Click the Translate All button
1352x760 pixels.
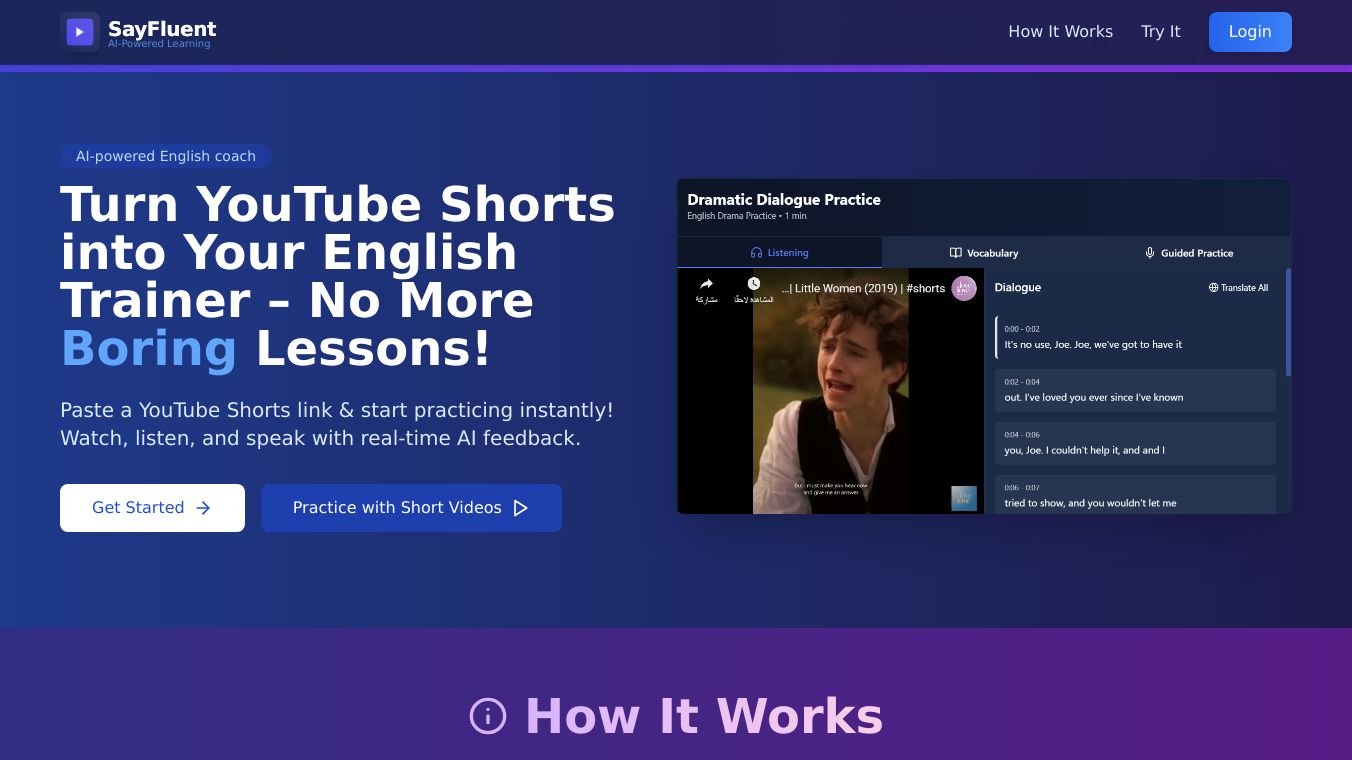(x=1238, y=288)
